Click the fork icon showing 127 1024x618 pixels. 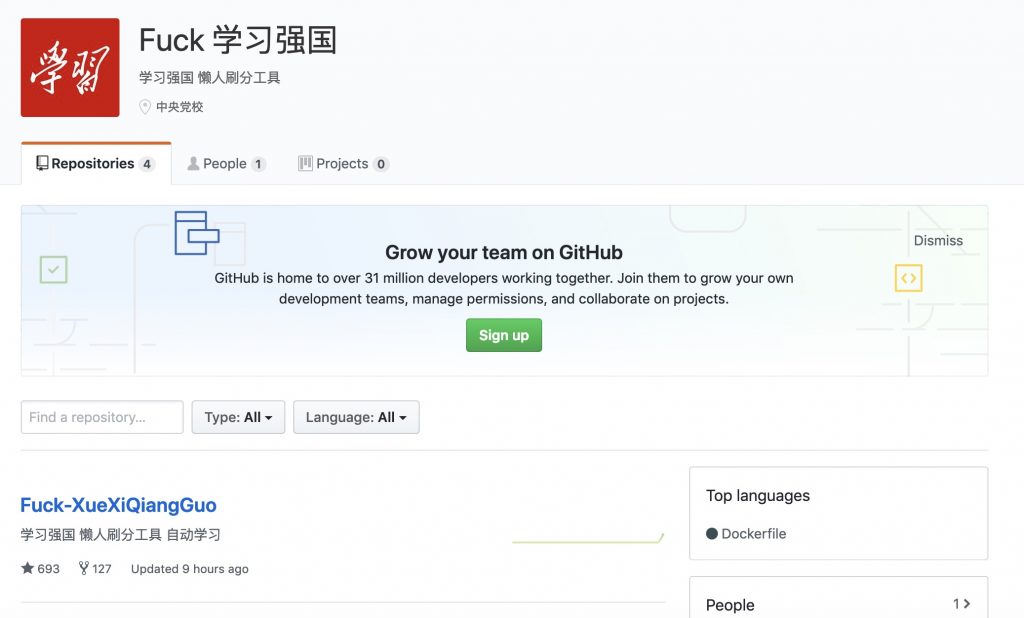coord(84,568)
